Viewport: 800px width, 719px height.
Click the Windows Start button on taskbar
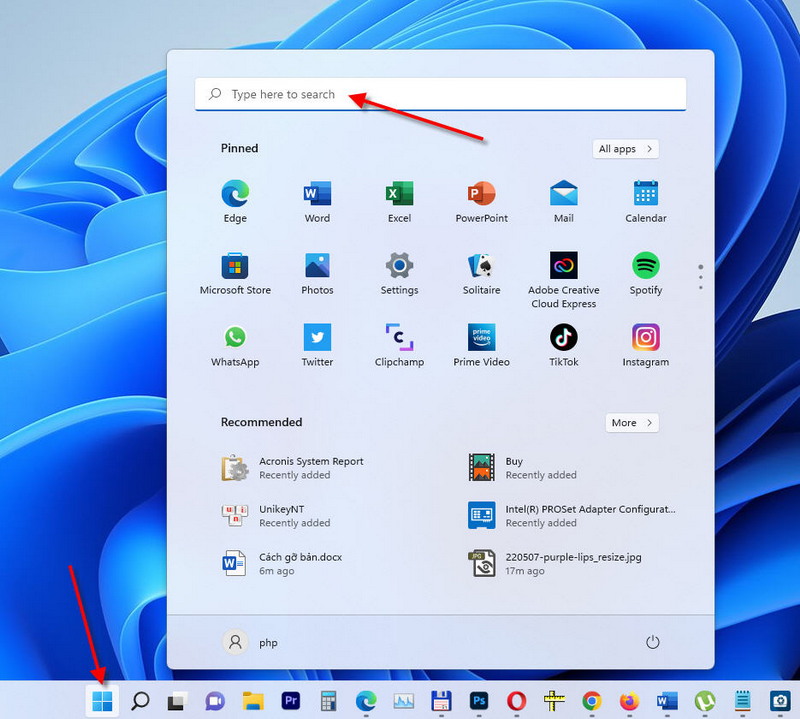tap(102, 701)
